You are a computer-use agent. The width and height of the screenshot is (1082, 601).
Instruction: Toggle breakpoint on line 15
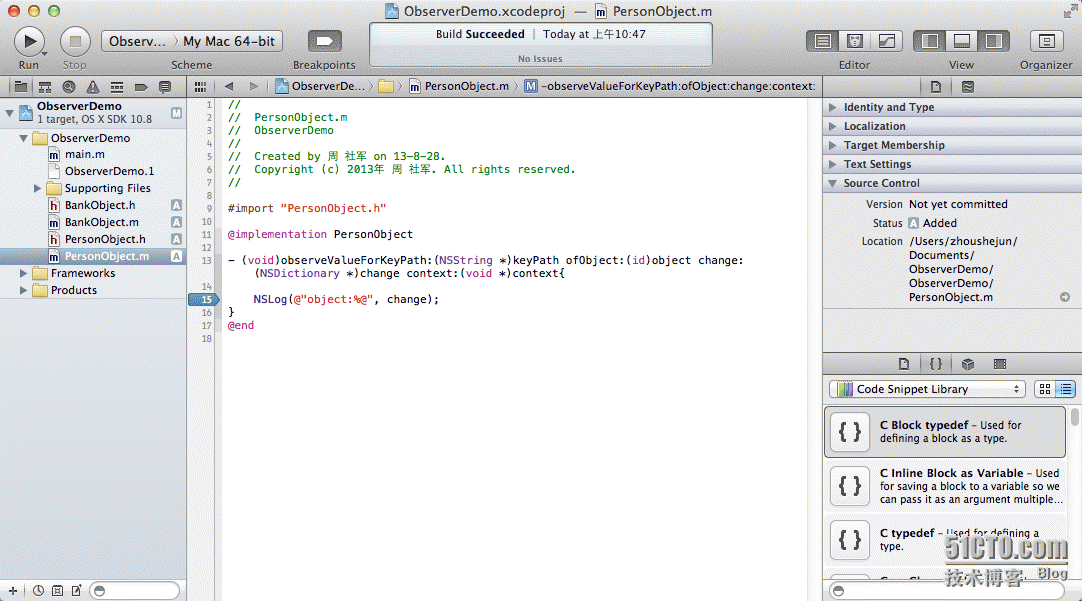pos(204,299)
